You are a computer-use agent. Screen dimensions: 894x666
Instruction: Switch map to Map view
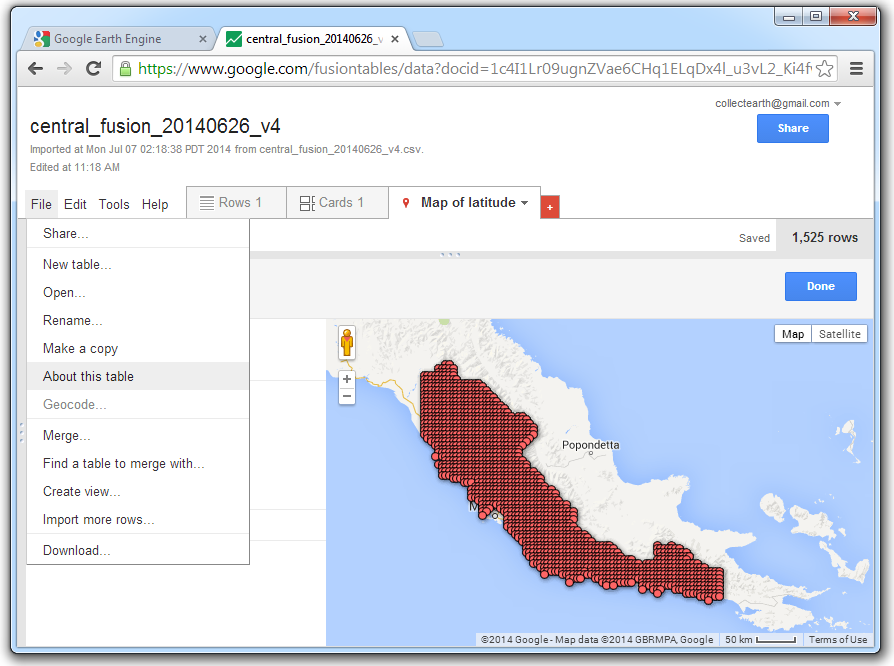793,334
